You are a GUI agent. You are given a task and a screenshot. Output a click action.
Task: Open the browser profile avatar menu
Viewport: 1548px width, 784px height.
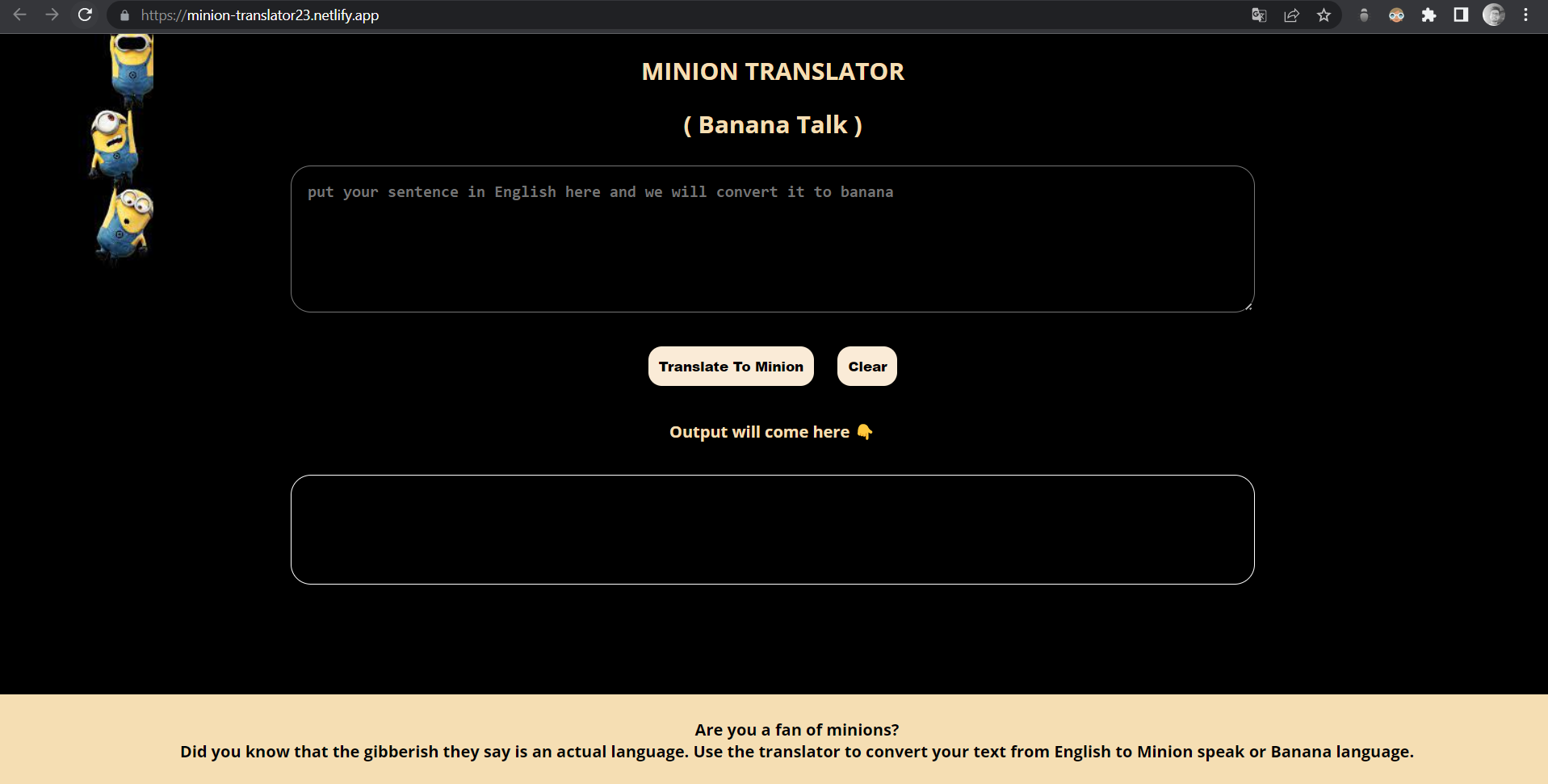tap(1494, 15)
